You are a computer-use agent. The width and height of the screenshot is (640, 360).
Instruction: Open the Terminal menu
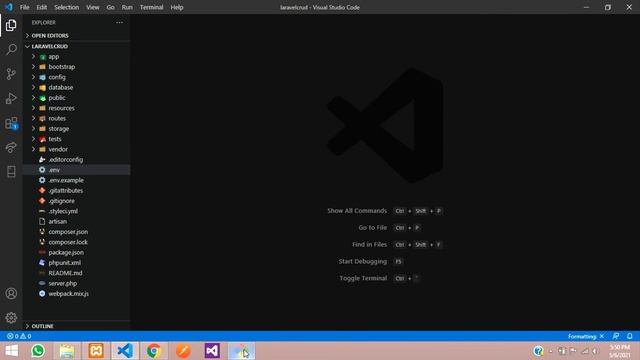[x=151, y=7]
